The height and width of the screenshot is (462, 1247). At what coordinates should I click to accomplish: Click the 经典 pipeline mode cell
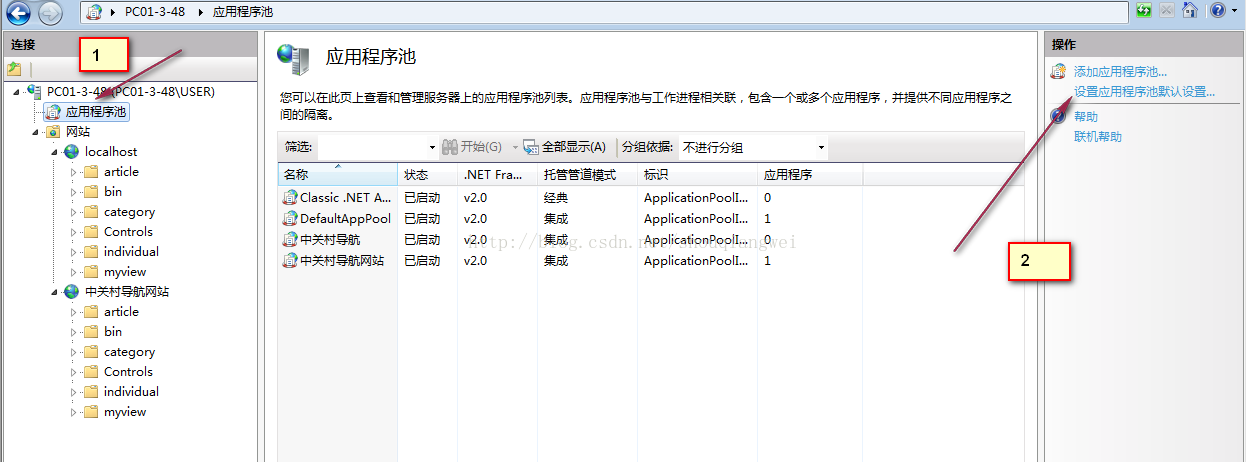[556, 198]
